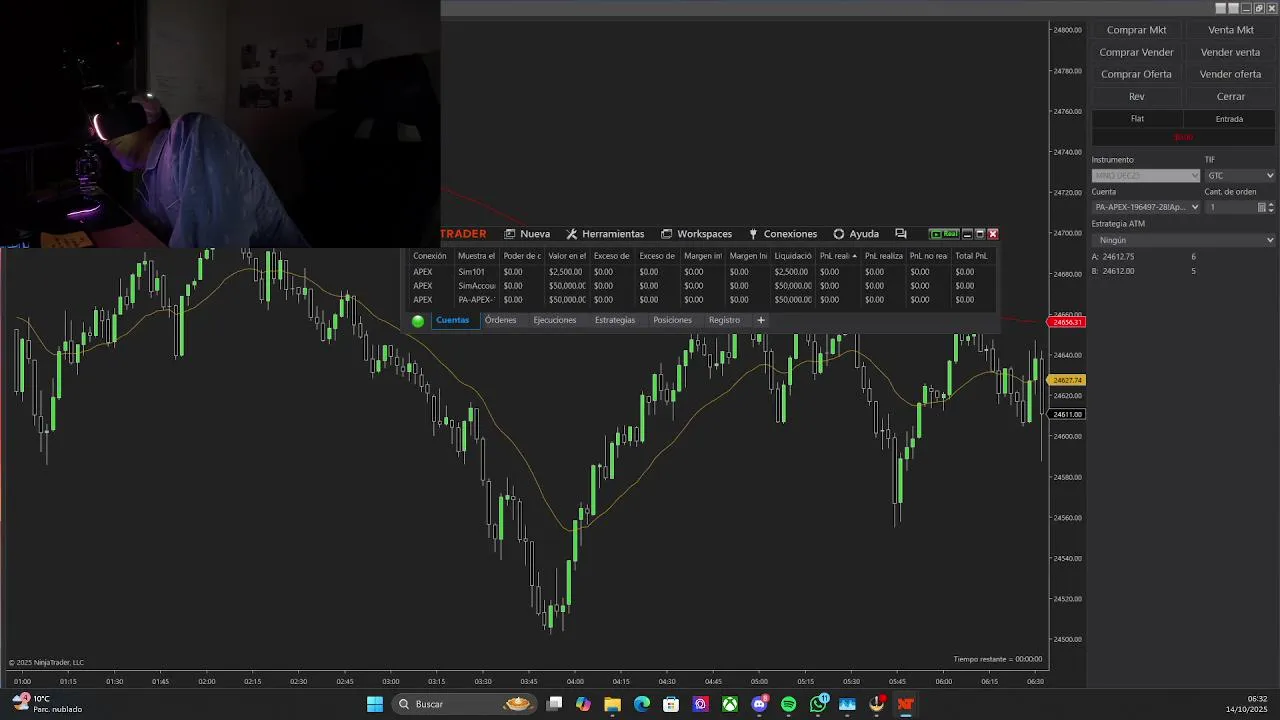
Task: Select the PA-APEX account row
Action: click(703, 300)
